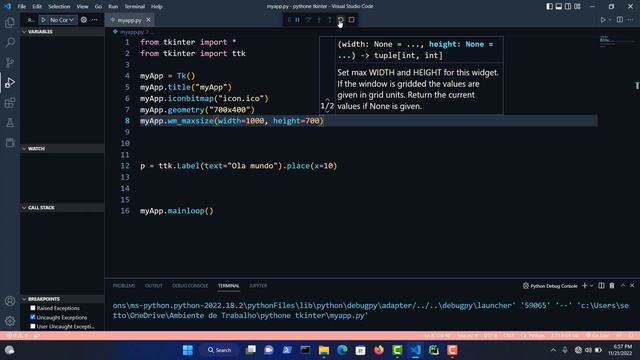Kill terminal with trash icon

[612, 286]
